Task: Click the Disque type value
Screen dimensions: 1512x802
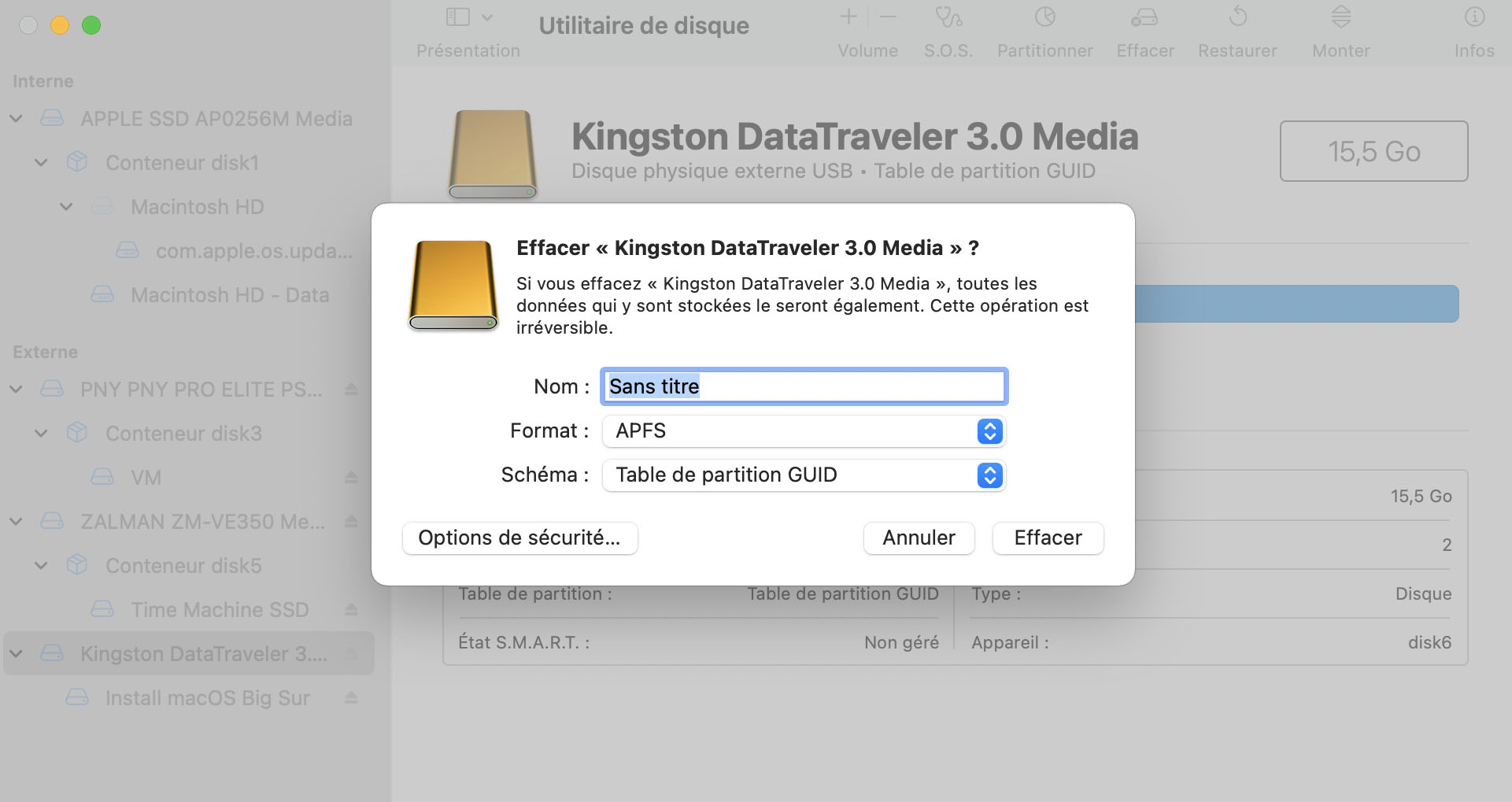Action: (x=1423, y=593)
